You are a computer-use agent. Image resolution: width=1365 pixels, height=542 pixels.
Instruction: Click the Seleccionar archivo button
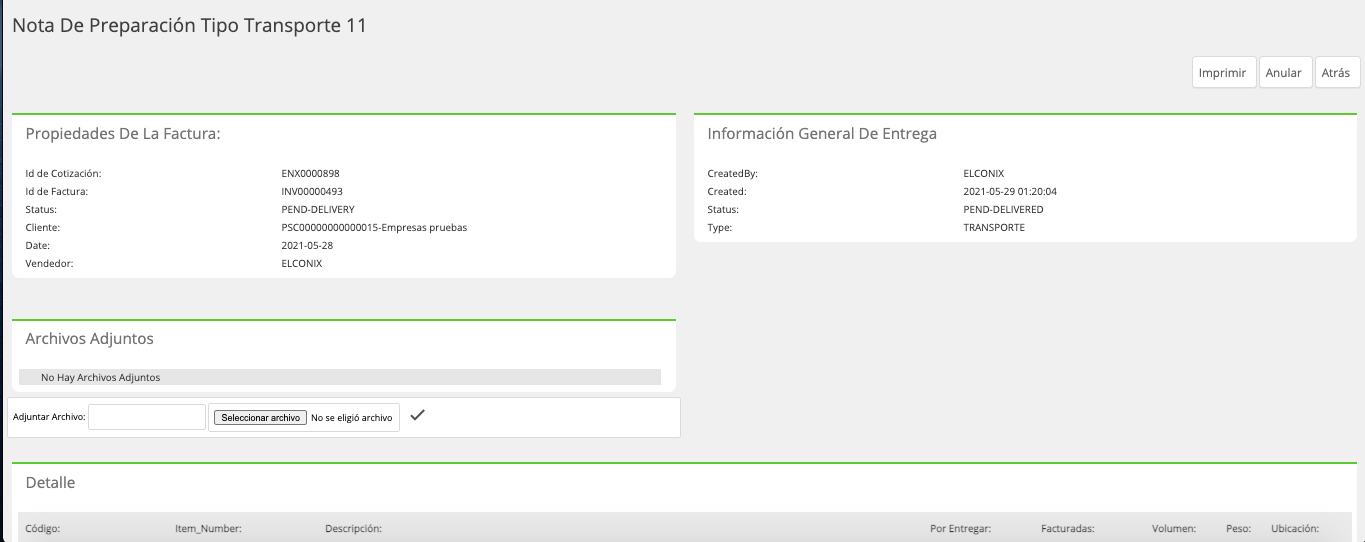coord(260,418)
